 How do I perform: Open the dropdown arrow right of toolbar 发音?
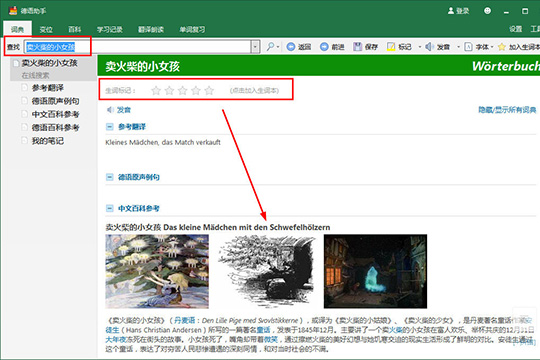[458, 47]
